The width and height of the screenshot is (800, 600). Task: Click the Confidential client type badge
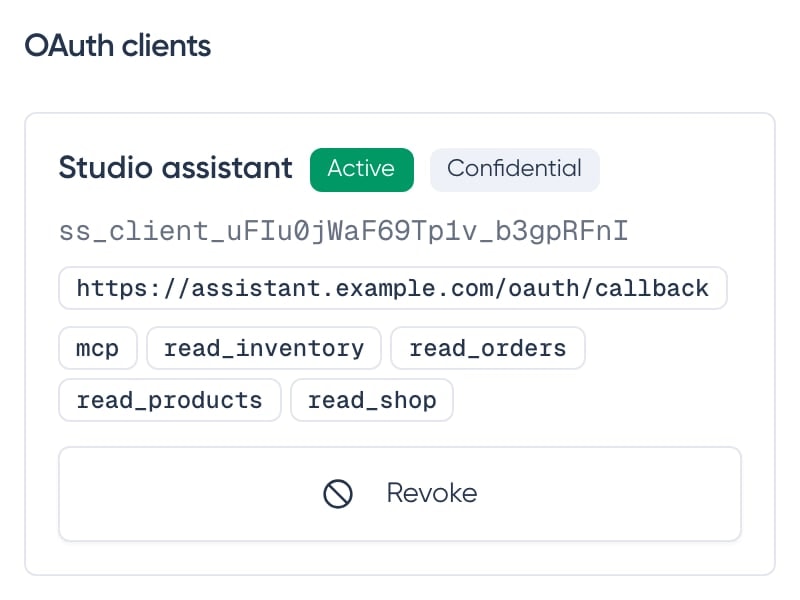point(515,169)
